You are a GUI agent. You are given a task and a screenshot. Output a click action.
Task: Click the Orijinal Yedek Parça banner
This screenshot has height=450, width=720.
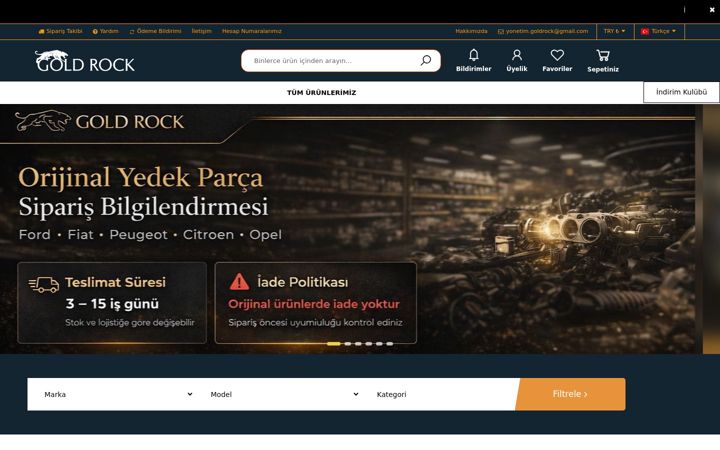347,229
